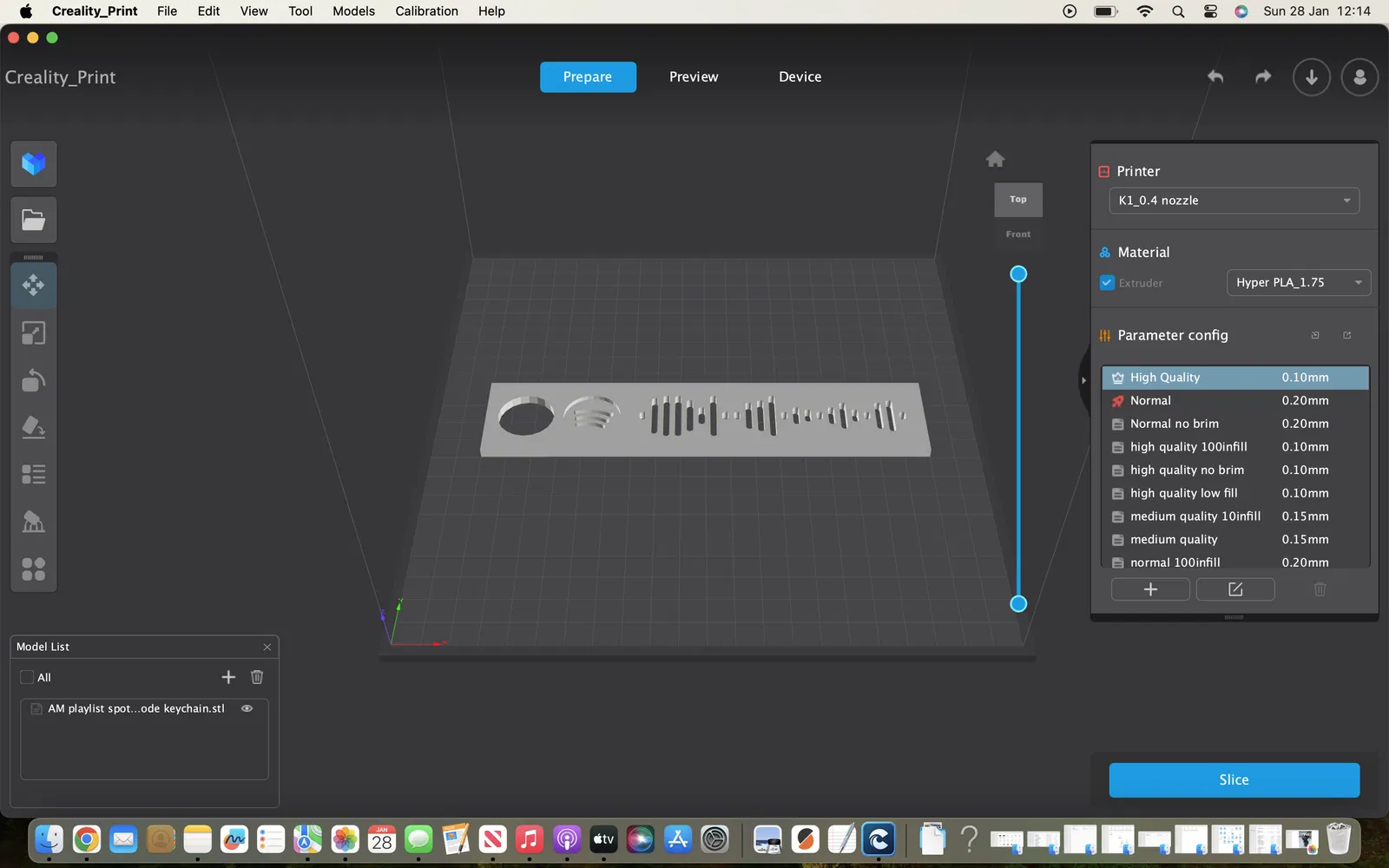1389x868 pixels.
Task: Delete parameter profile trash icon
Action: point(1320,589)
